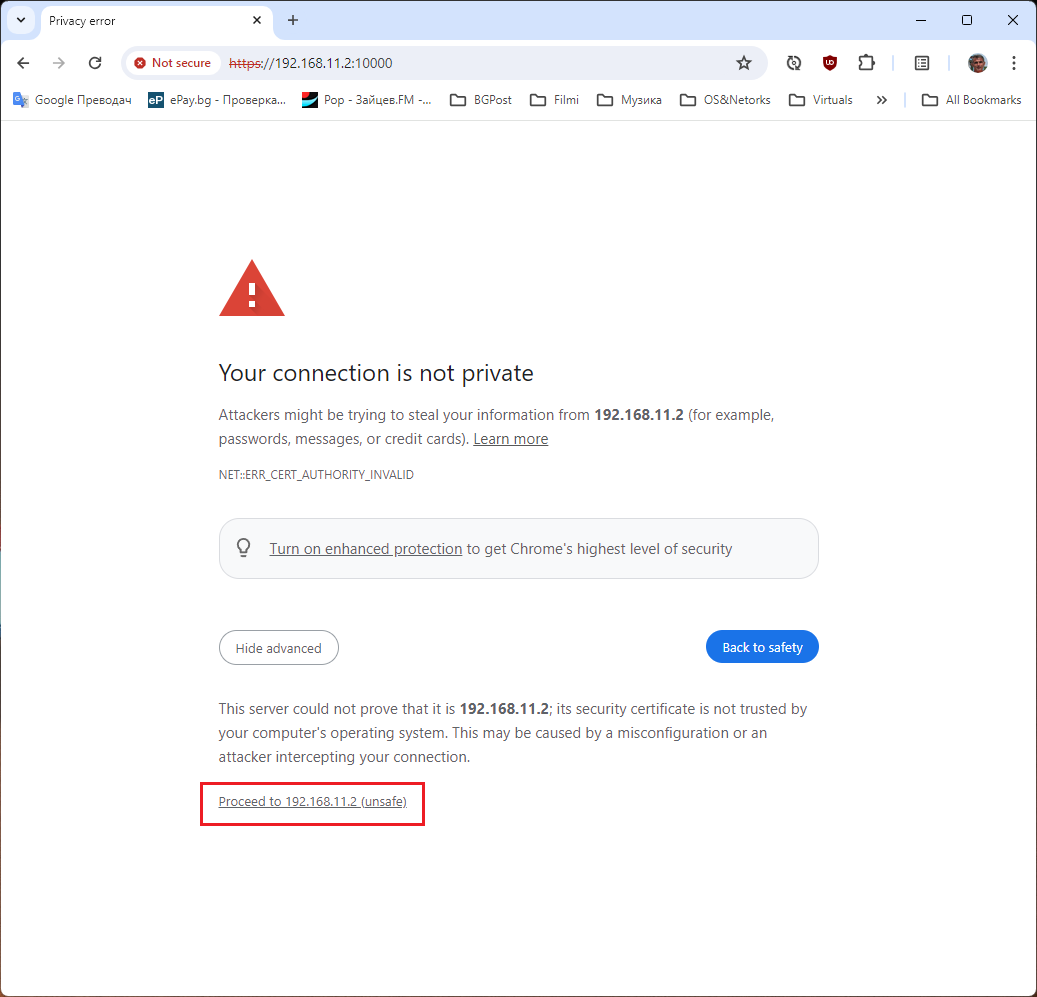
Task: Bookmark this page with star icon
Action: [744, 63]
